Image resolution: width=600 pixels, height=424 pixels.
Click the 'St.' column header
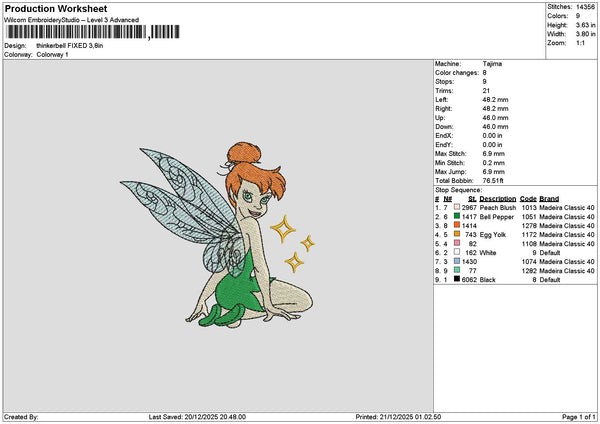pyautogui.click(x=472, y=199)
